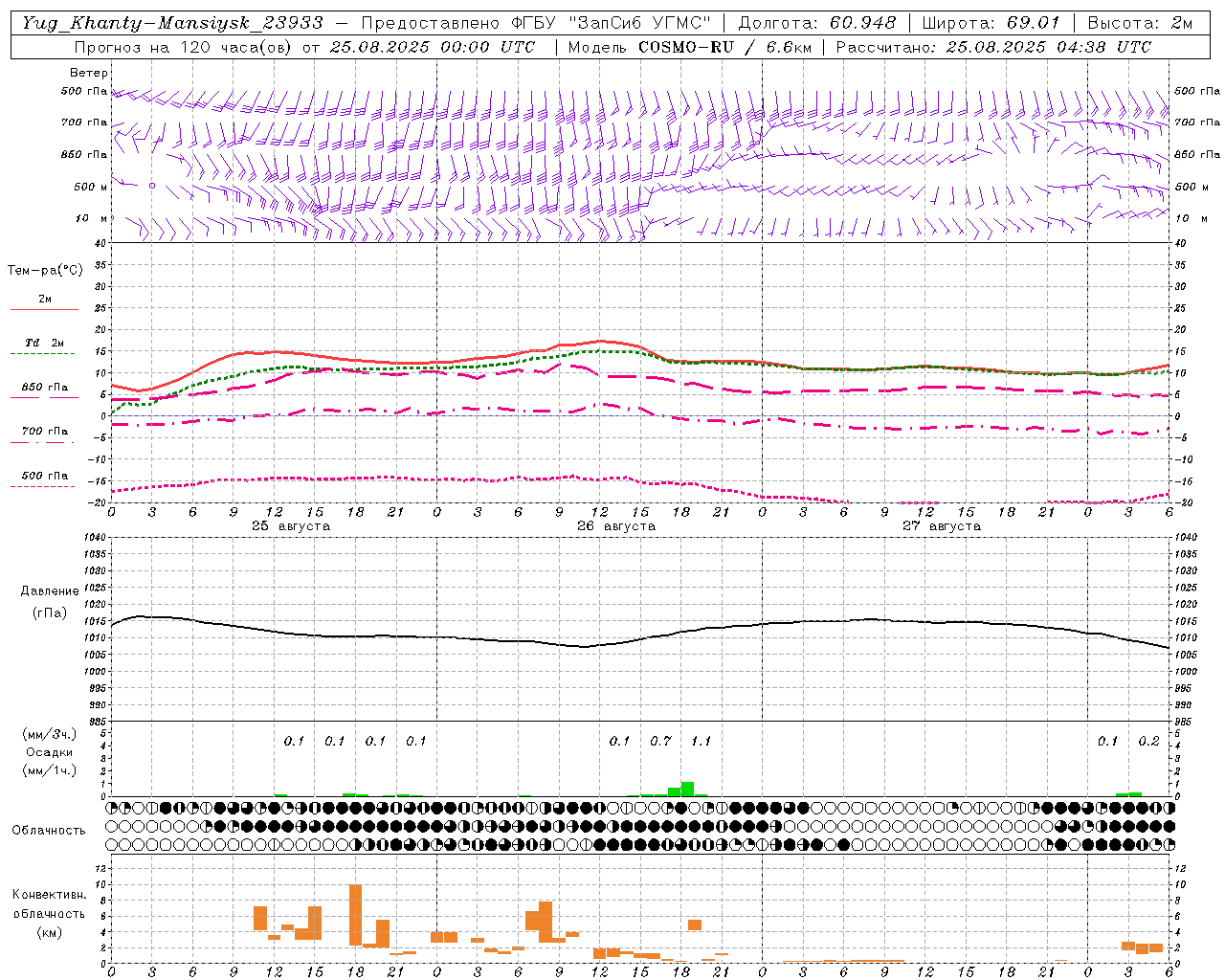
Task: Click the Широта: 69.01 value
Action: point(991,23)
